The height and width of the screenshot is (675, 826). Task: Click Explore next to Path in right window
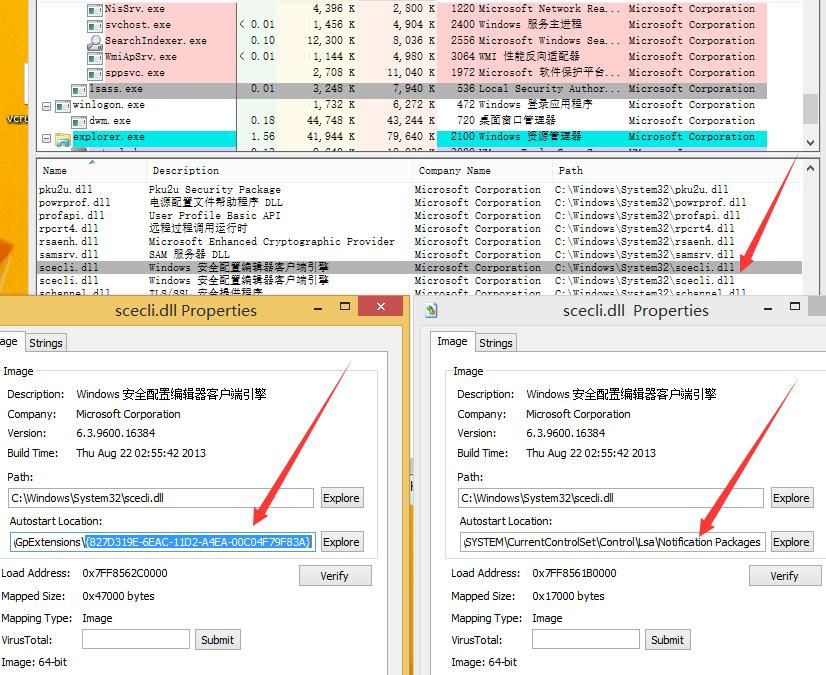[x=791, y=498]
